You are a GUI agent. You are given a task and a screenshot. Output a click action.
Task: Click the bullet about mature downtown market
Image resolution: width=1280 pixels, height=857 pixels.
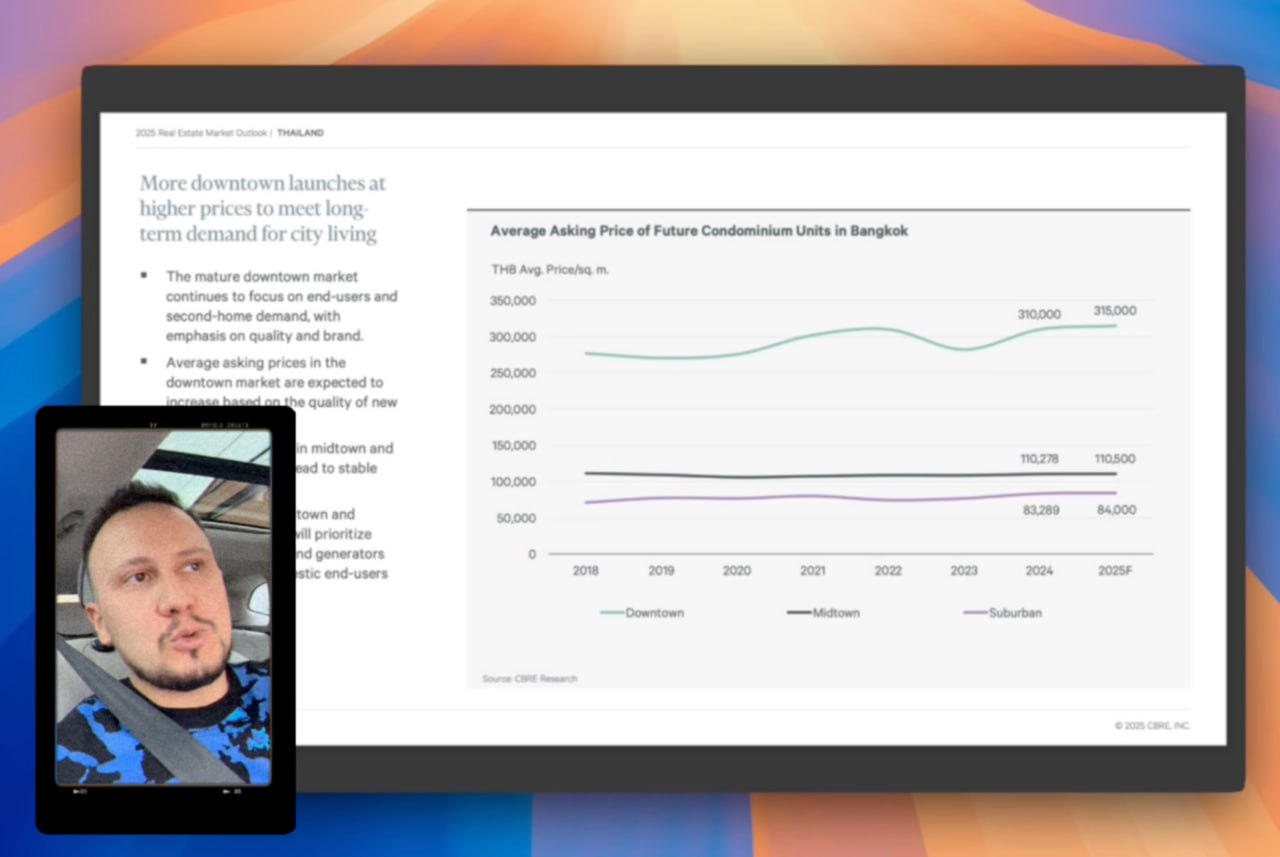coord(281,305)
